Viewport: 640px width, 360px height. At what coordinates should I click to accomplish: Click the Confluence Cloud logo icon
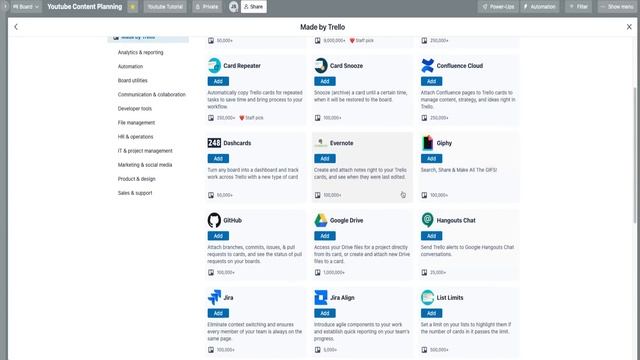427,65
